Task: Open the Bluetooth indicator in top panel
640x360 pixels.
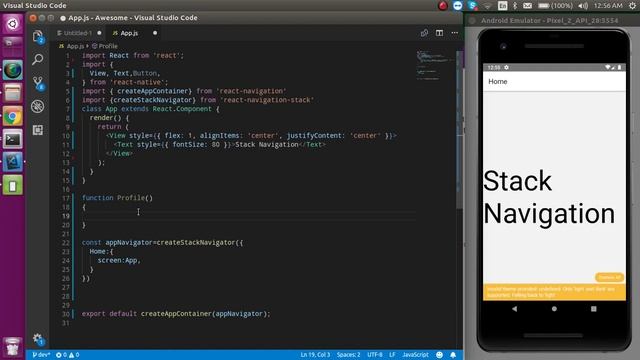Action: pos(515,6)
